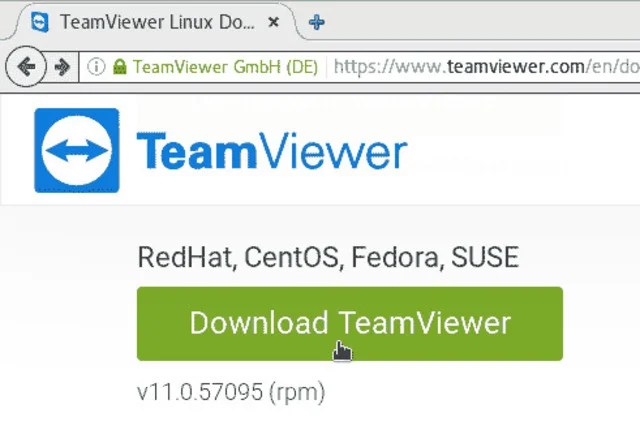The image size is (640, 430).
Task: Click the TeamViewer favicon in the tab
Action: pos(40,22)
